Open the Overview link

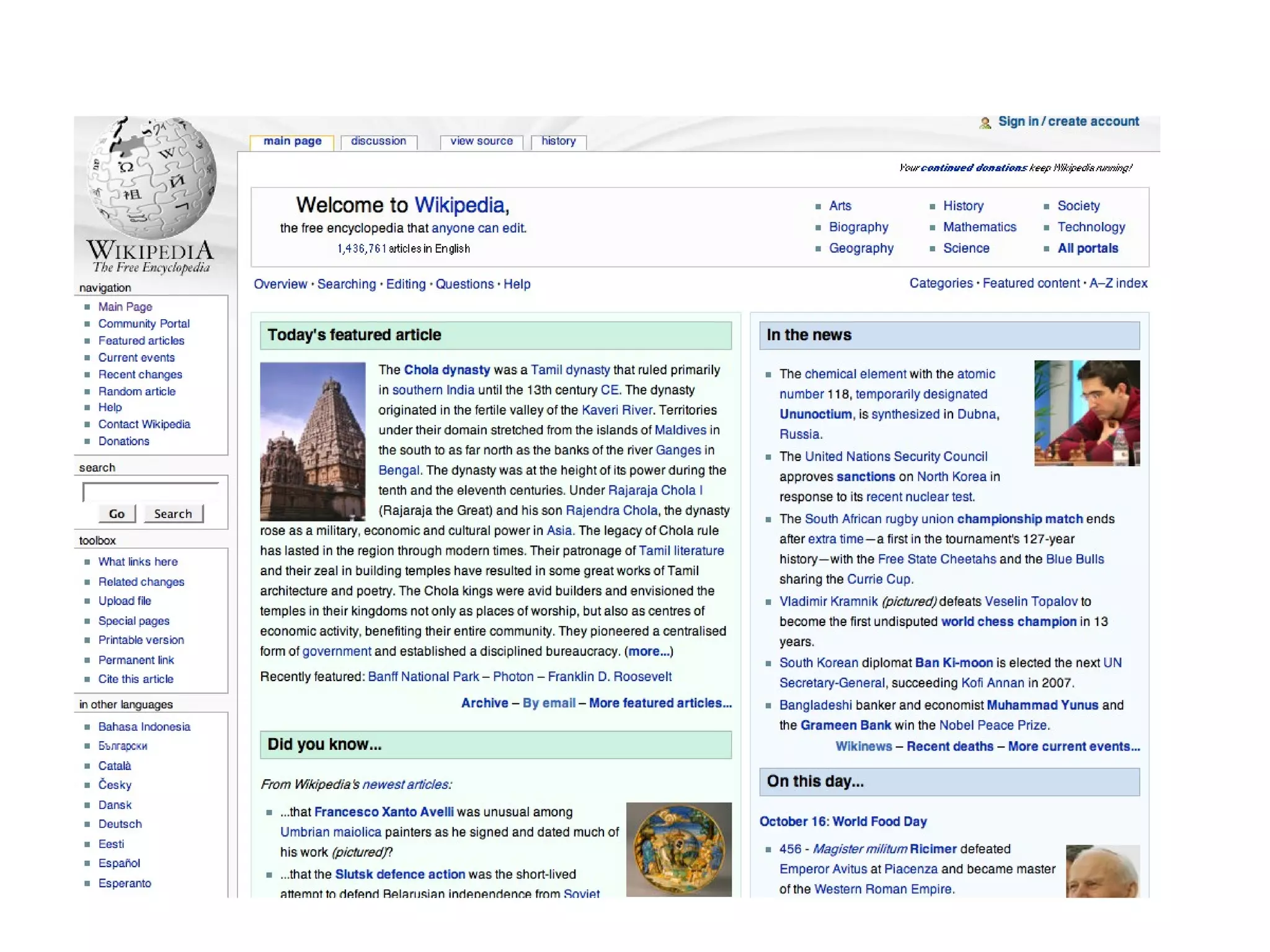[280, 284]
